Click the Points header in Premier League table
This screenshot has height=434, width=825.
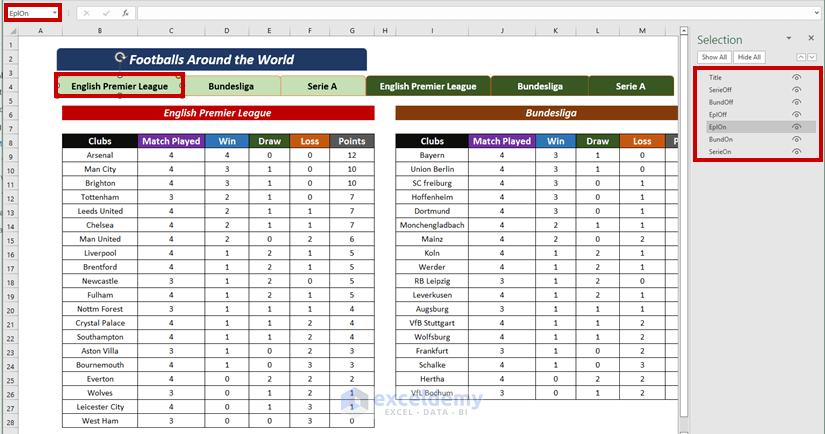[x=352, y=141]
